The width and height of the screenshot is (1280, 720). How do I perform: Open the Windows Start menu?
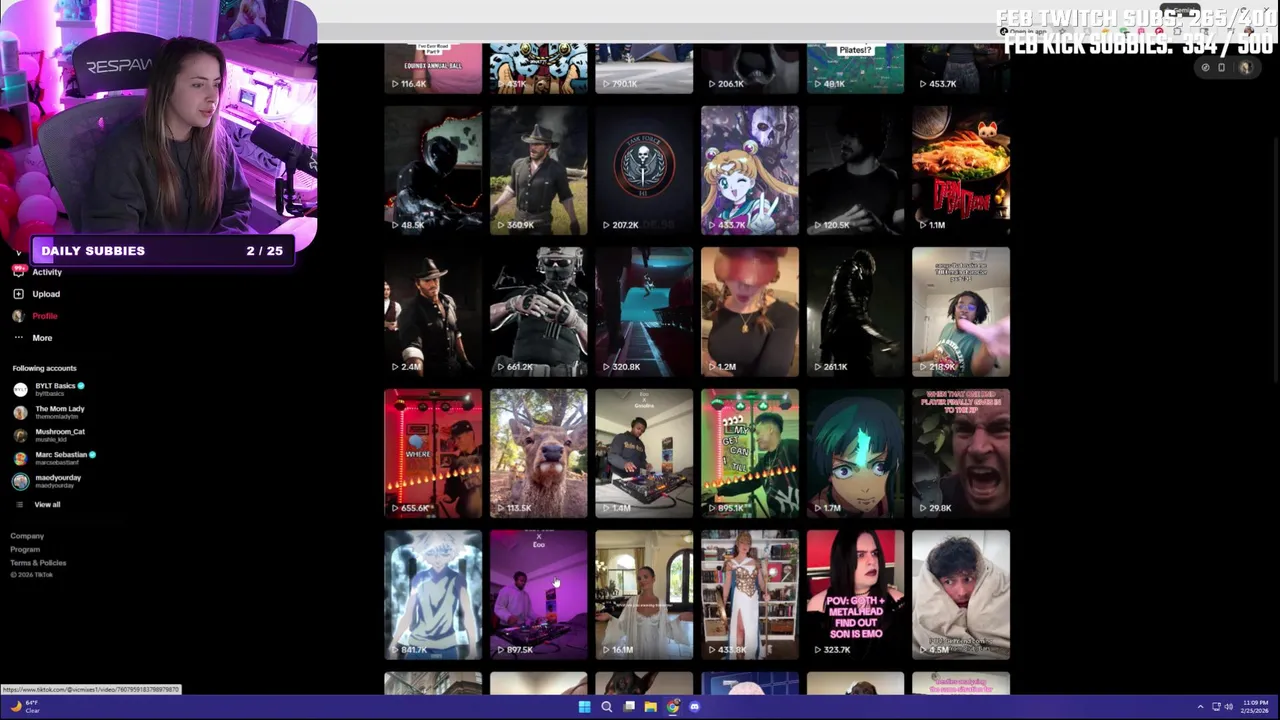584,707
